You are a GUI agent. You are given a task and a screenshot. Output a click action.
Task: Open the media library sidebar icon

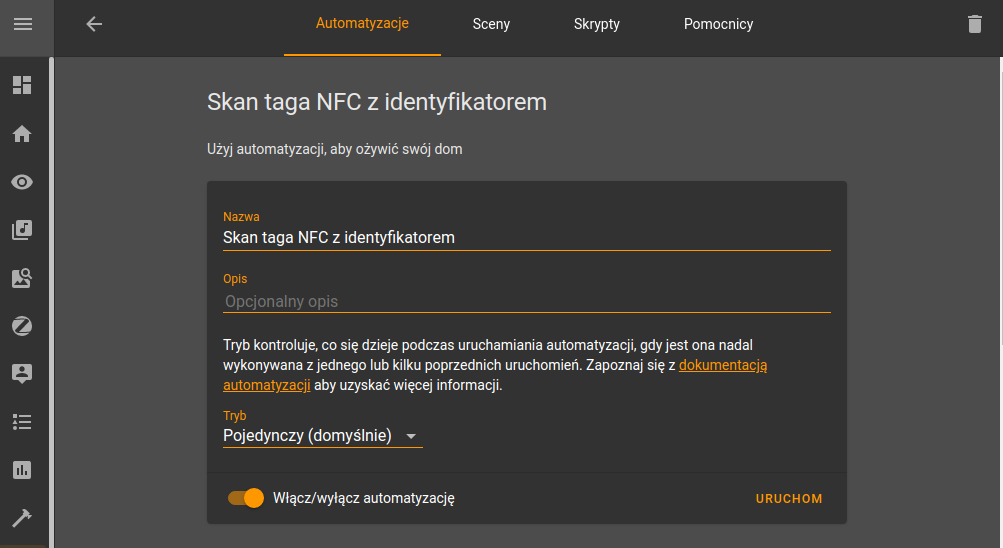[22, 230]
